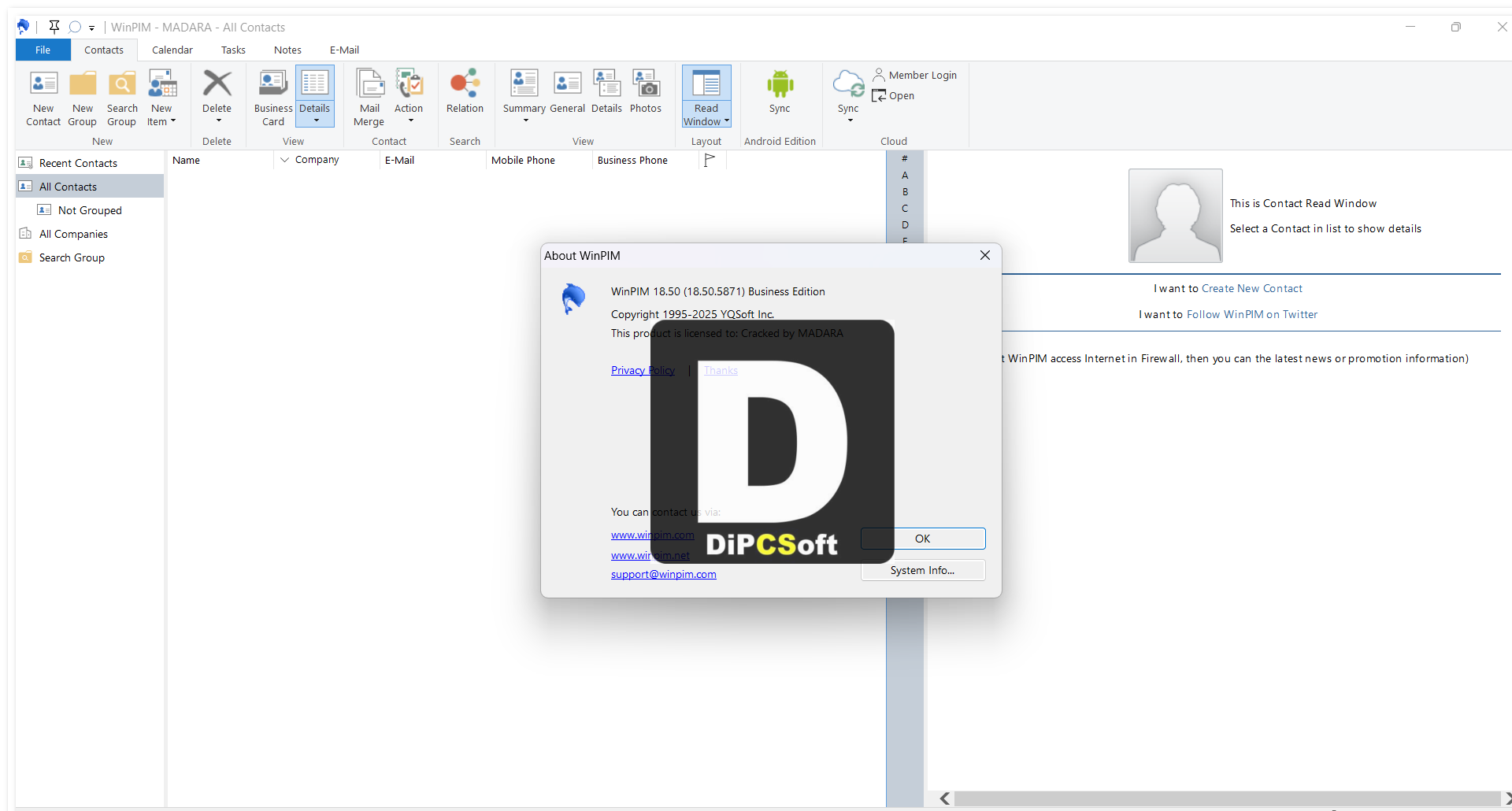Image resolution: width=1512 pixels, height=811 pixels.
Task: Open the Search Group ribbon tool
Action: click(x=122, y=98)
